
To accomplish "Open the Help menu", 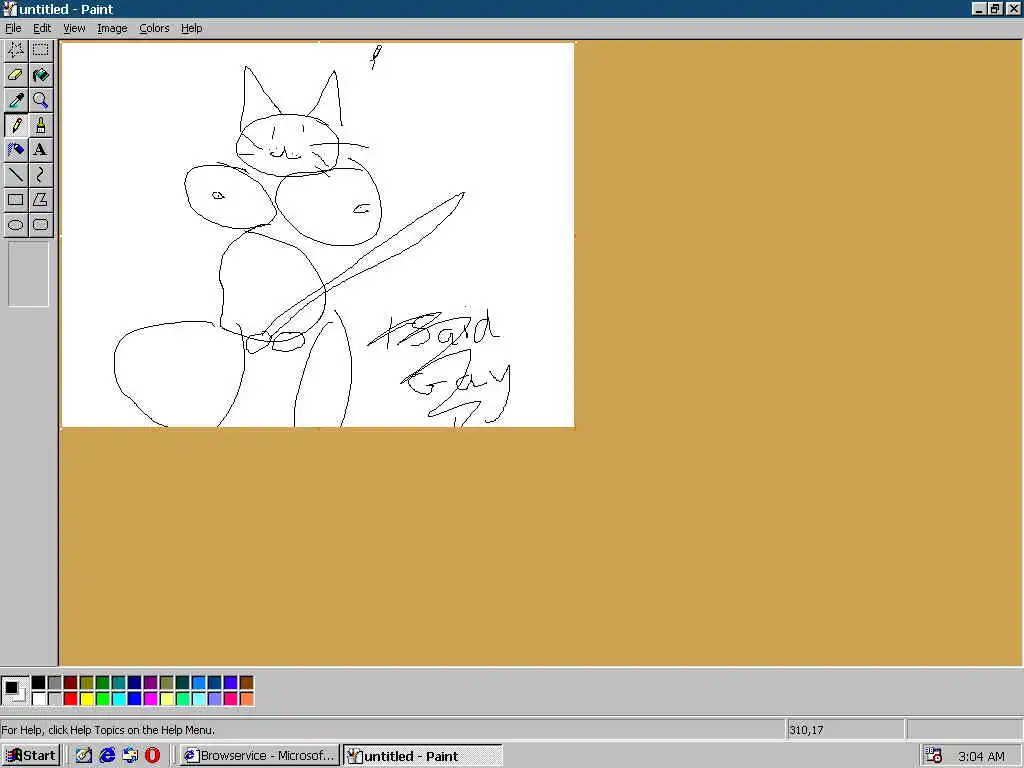I will click(x=191, y=28).
